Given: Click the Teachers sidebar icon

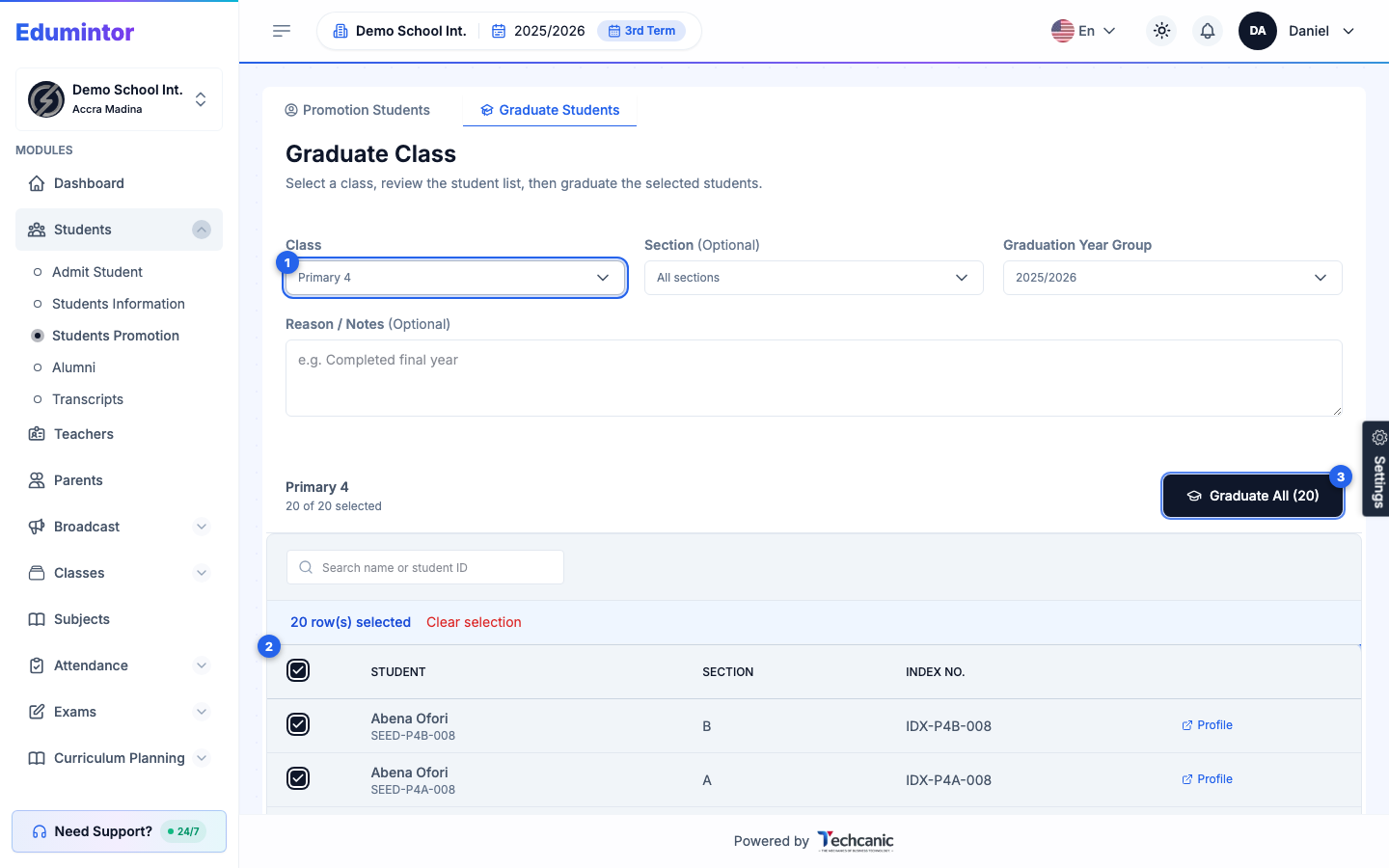Looking at the screenshot, I should (37, 434).
